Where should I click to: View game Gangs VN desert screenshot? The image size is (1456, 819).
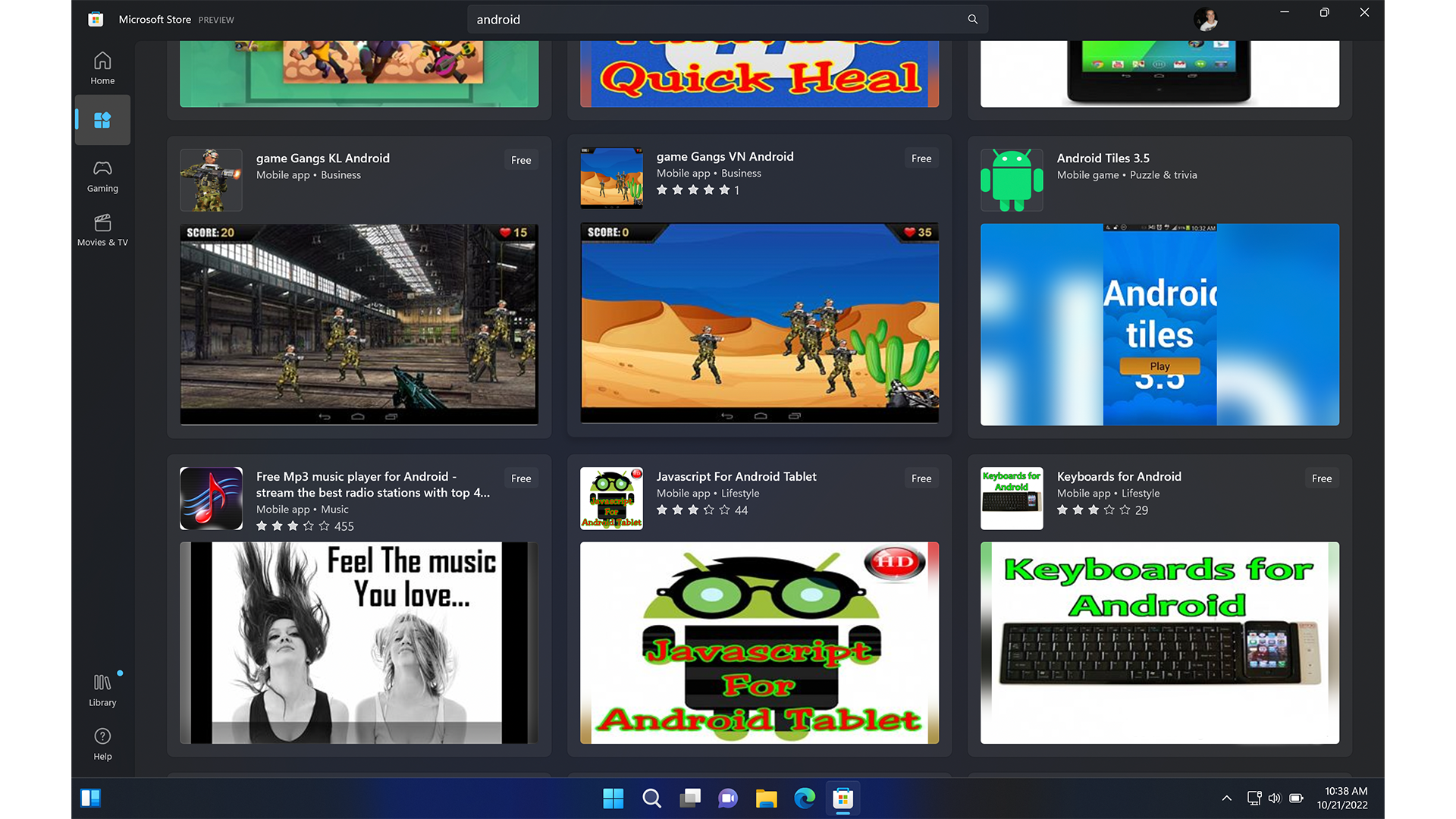(x=759, y=322)
